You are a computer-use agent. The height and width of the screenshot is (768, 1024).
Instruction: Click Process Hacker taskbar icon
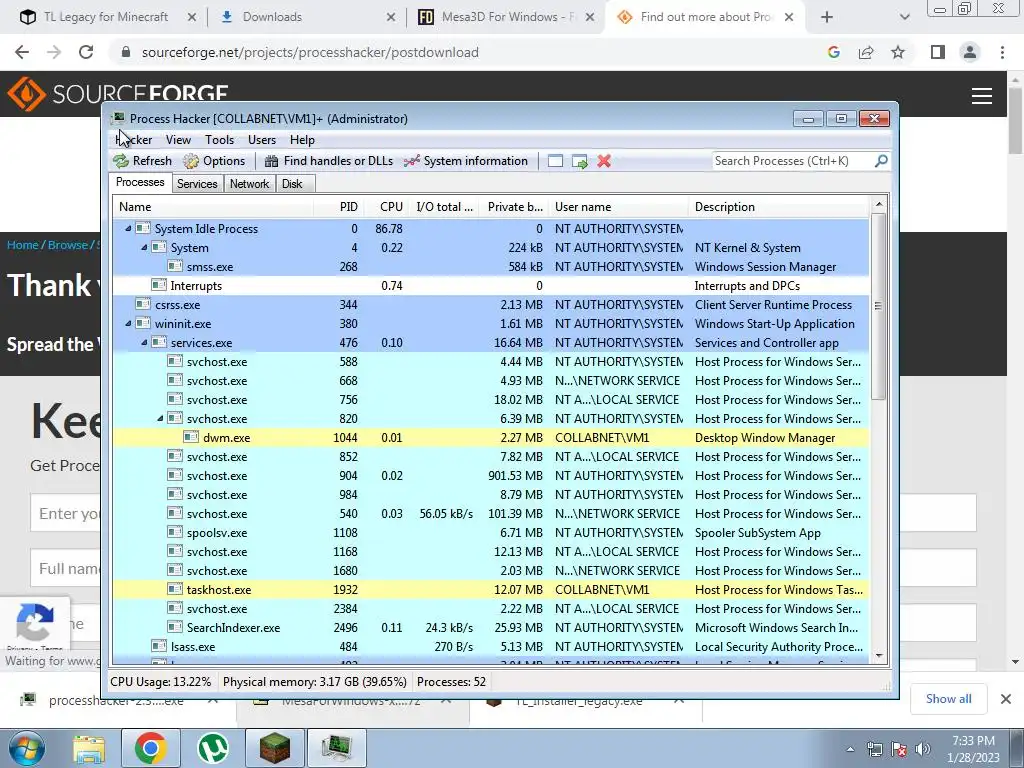[x=337, y=748]
